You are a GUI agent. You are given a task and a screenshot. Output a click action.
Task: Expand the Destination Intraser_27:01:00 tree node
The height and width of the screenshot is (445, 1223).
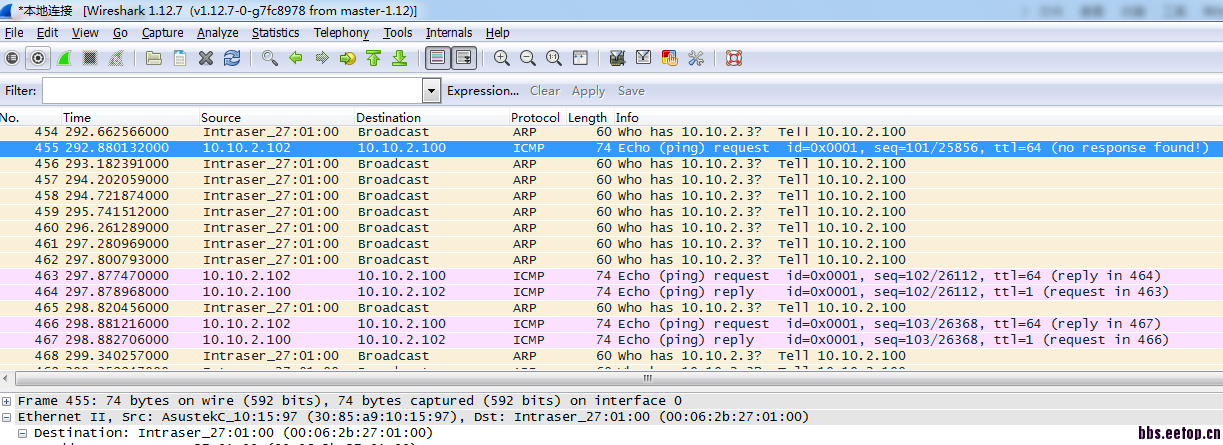24,433
